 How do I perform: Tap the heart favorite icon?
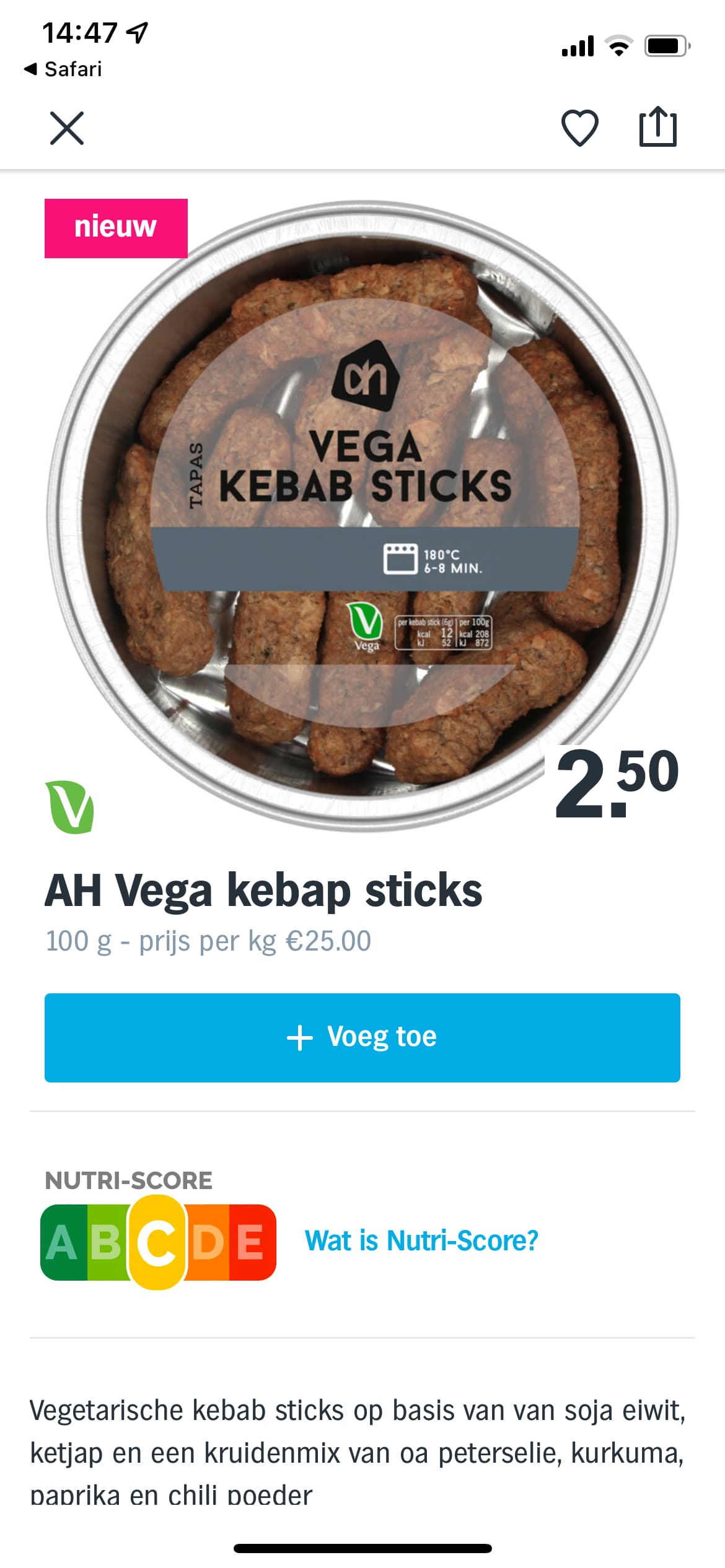click(579, 128)
